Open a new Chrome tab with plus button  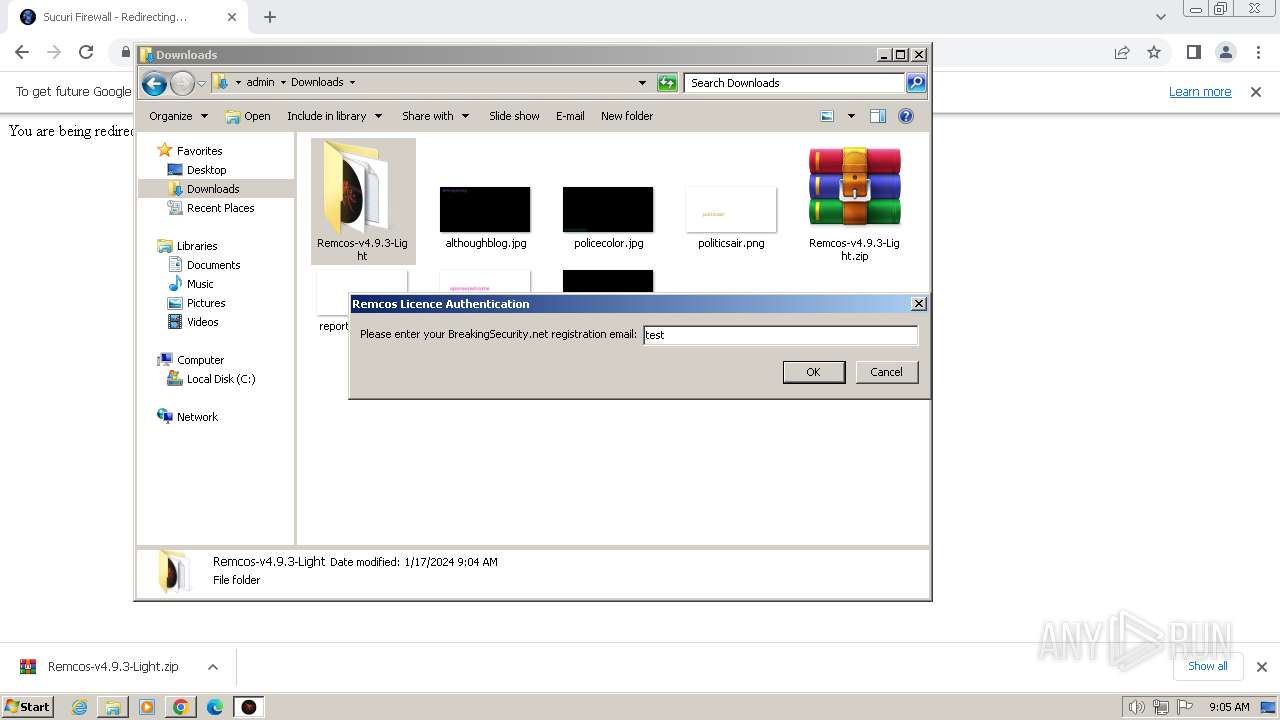click(270, 17)
